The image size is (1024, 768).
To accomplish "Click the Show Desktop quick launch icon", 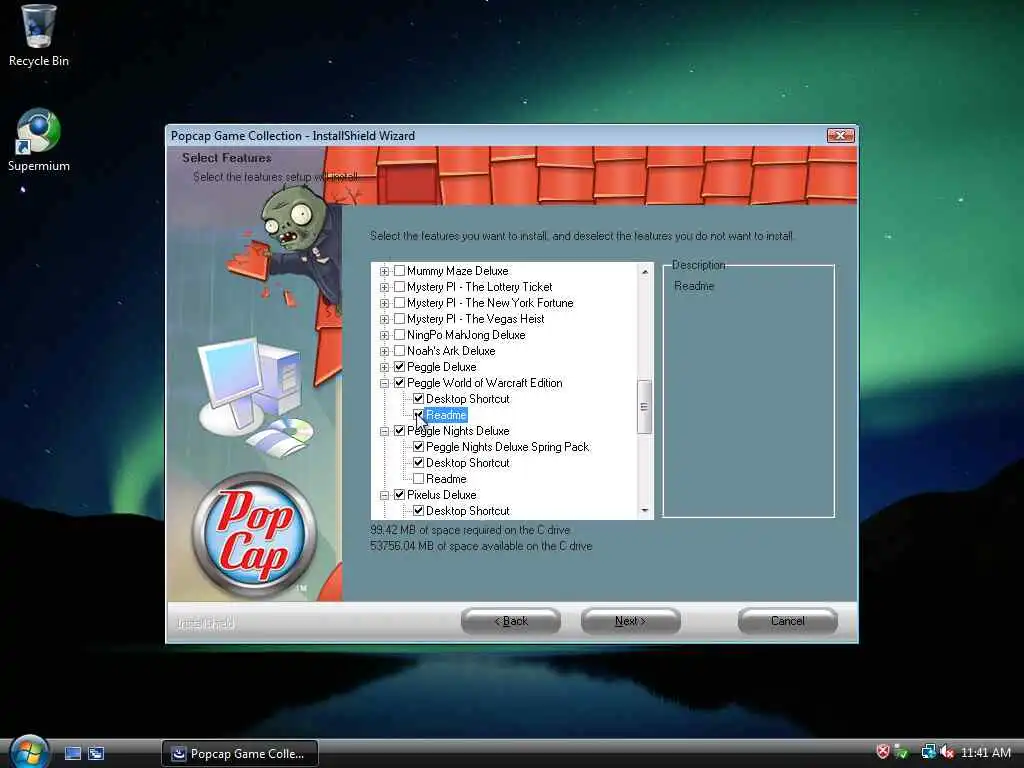I will 73,753.
